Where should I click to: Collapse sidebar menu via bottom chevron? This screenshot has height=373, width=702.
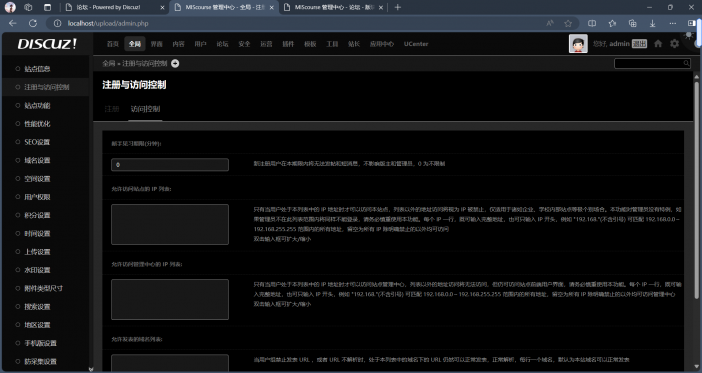pyautogui.click(x=91, y=369)
